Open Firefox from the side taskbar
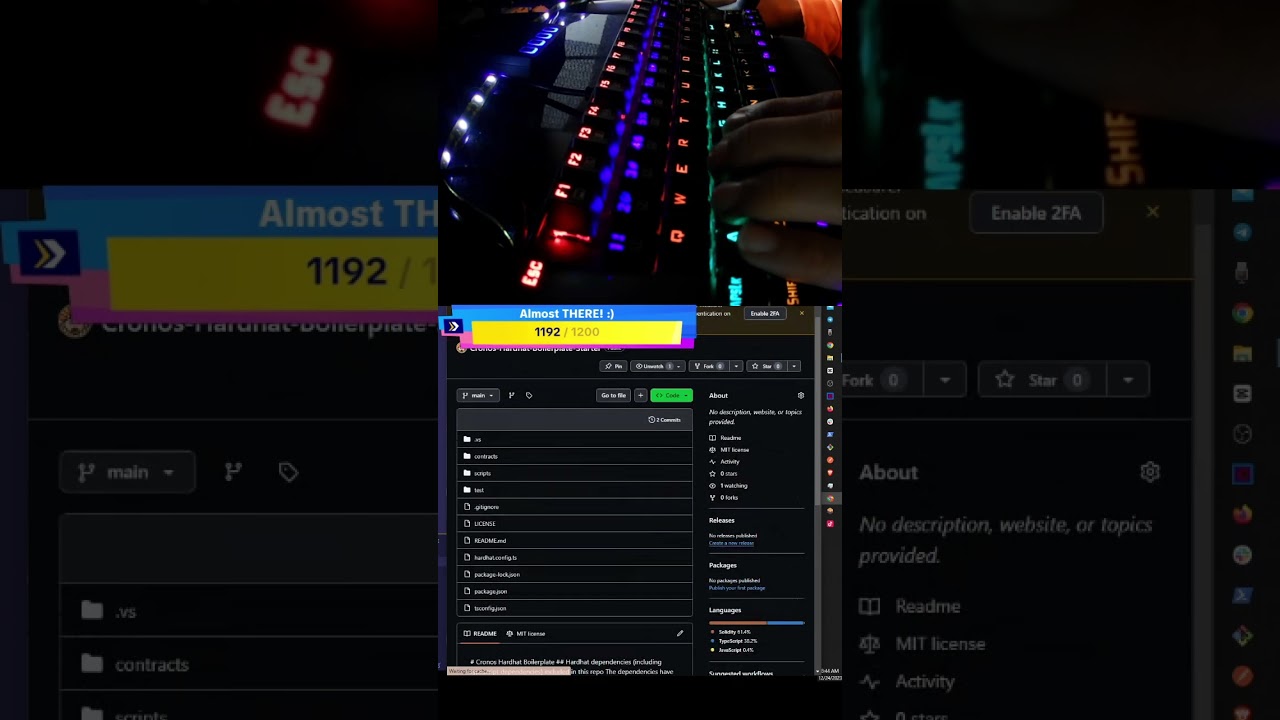1280x720 pixels. coord(830,408)
